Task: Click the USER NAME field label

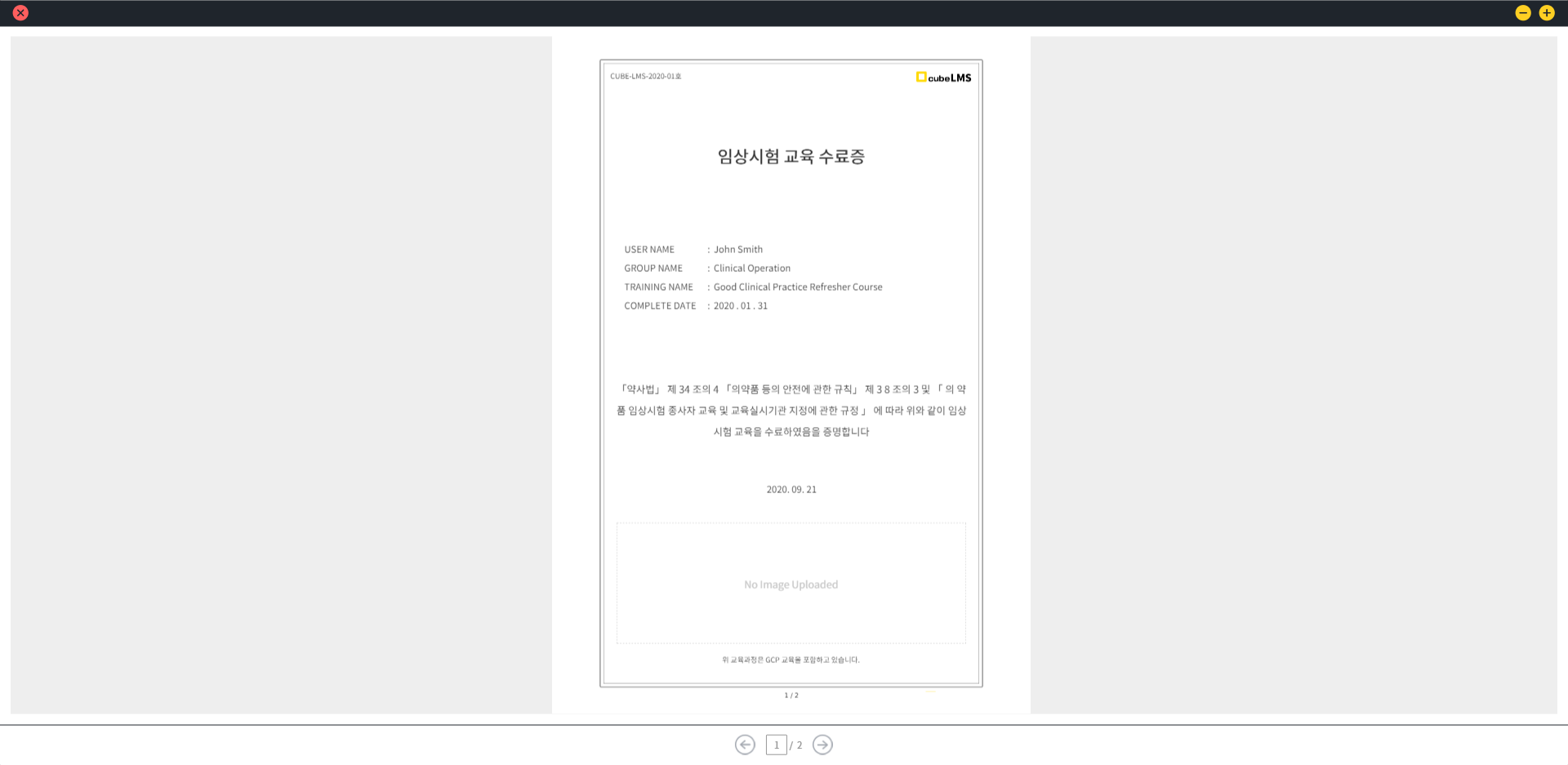Action: pyautogui.click(x=649, y=250)
